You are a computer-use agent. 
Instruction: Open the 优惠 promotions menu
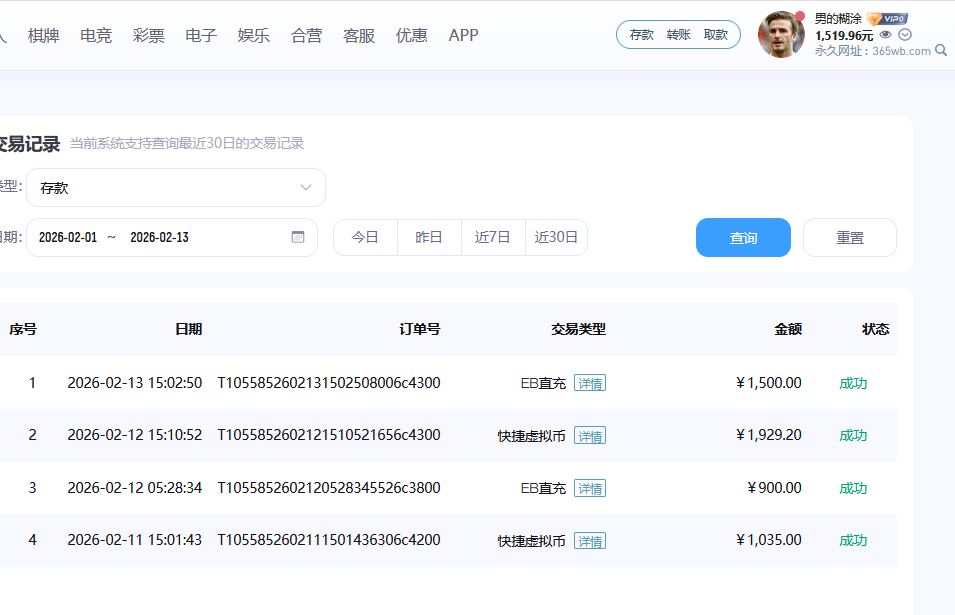click(x=411, y=34)
